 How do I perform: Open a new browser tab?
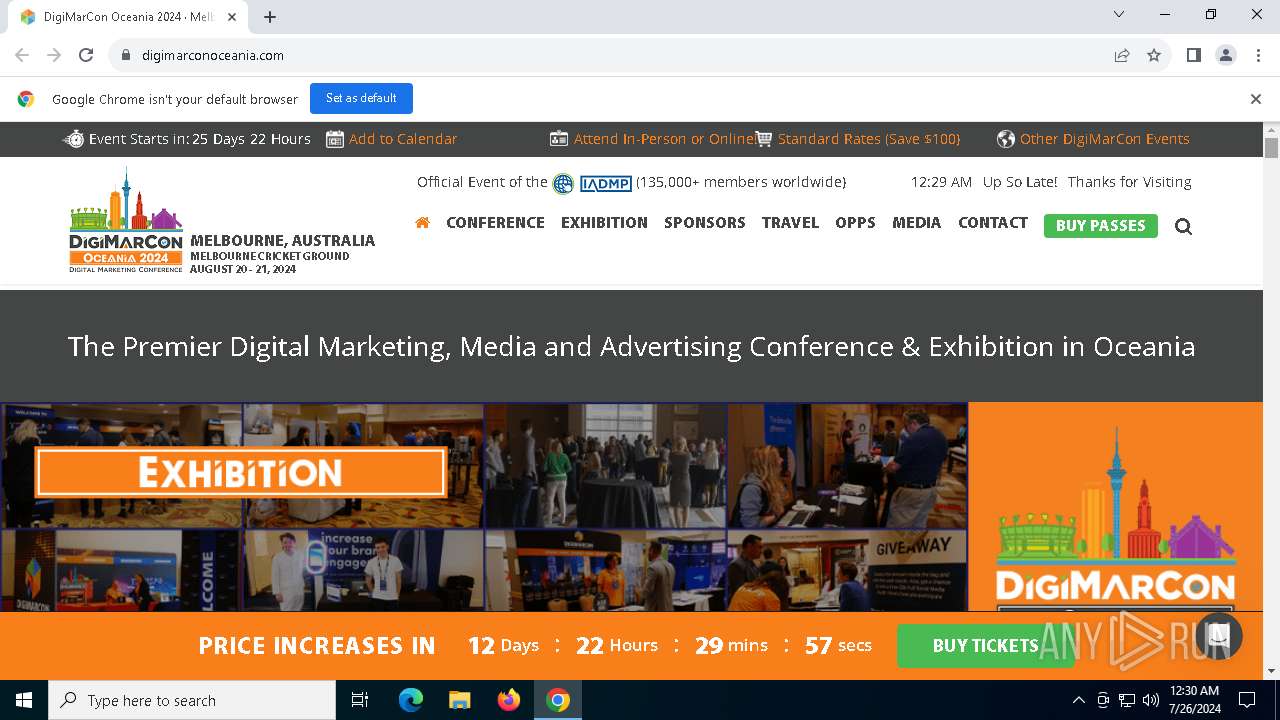tap(270, 17)
